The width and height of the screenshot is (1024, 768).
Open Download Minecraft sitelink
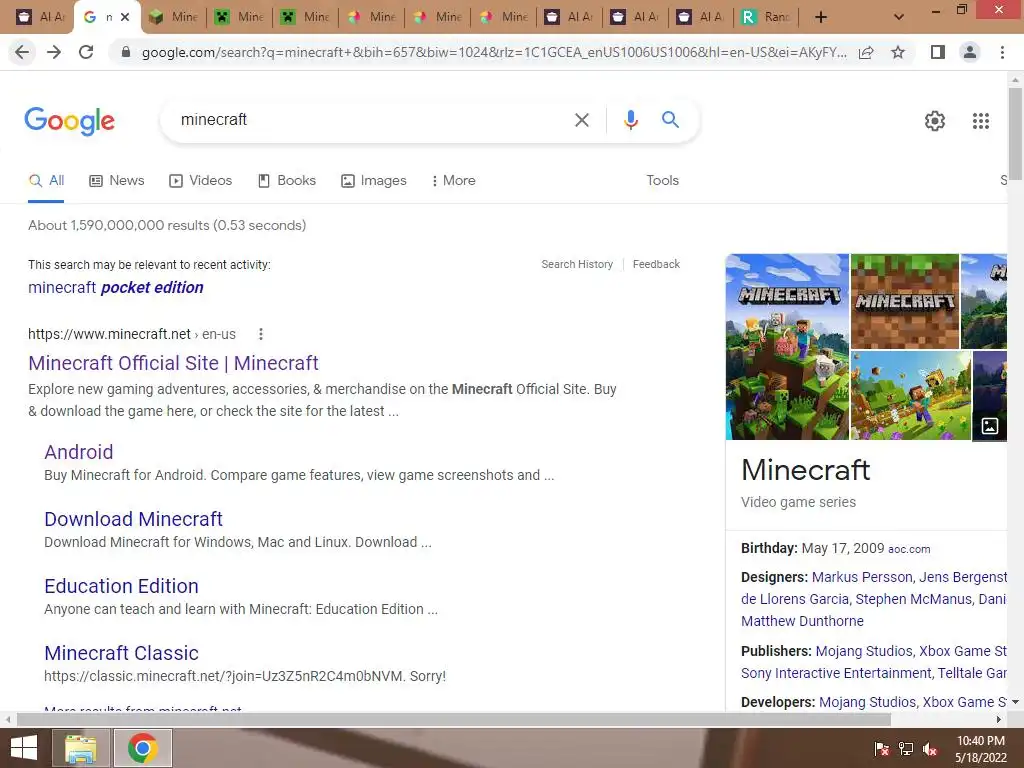(133, 519)
